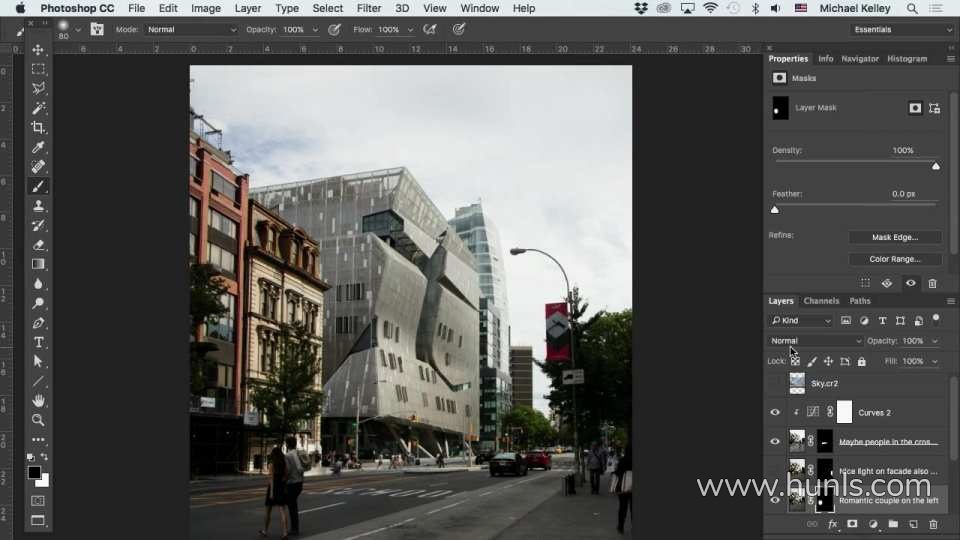Image resolution: width=960 pixels, height=540 pixels.
Task: Open the Essentials workspace dropdown
Action: (901, 30)
